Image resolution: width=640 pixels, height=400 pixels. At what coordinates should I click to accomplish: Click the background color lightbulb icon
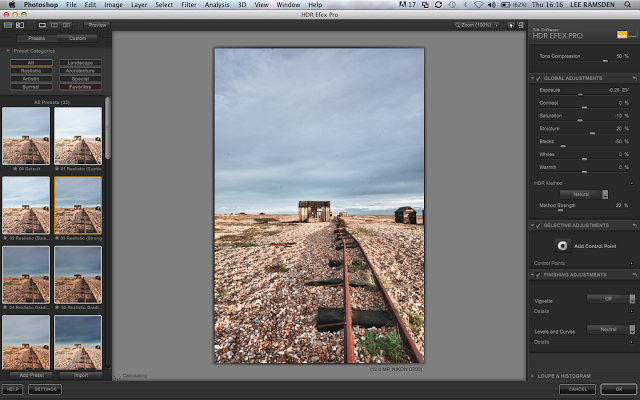[511, 25]
